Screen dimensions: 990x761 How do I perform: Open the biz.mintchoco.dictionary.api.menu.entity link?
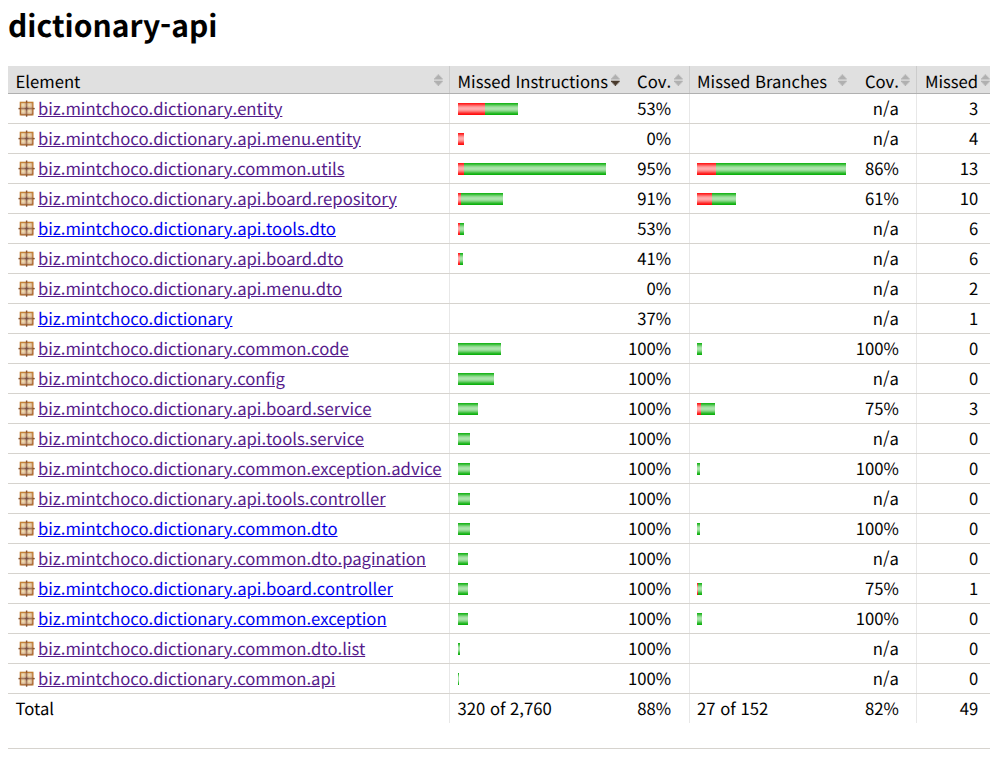point(200,139)
